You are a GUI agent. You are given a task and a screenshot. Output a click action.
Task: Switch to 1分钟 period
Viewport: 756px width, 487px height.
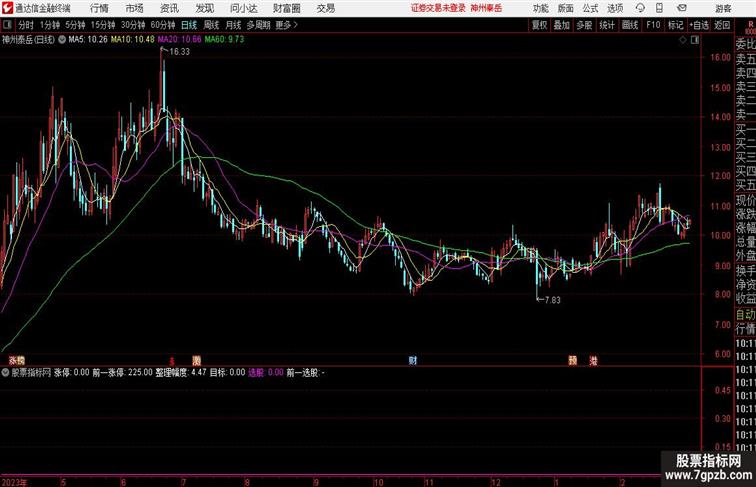[x=49, y=25]
